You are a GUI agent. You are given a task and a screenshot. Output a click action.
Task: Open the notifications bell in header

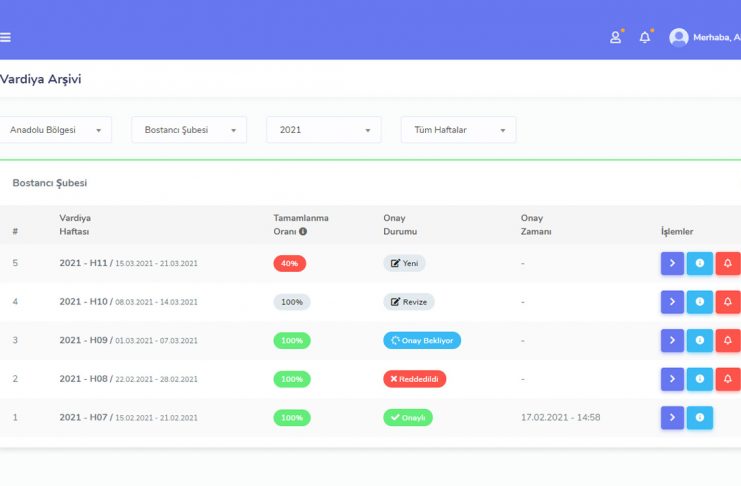click(645, 37)
